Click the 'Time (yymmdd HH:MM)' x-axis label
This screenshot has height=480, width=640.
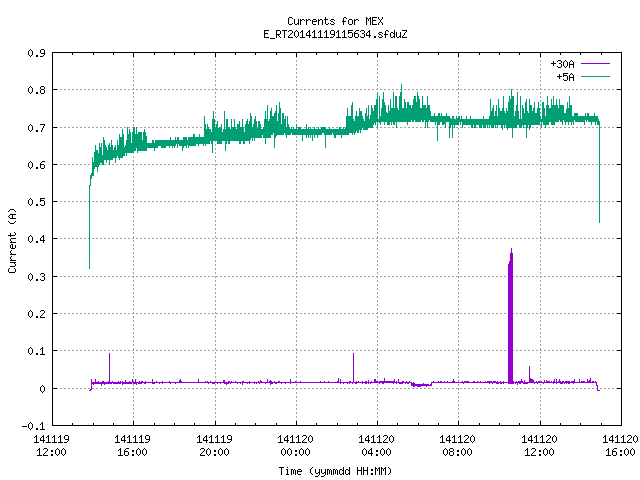[335, 471]
